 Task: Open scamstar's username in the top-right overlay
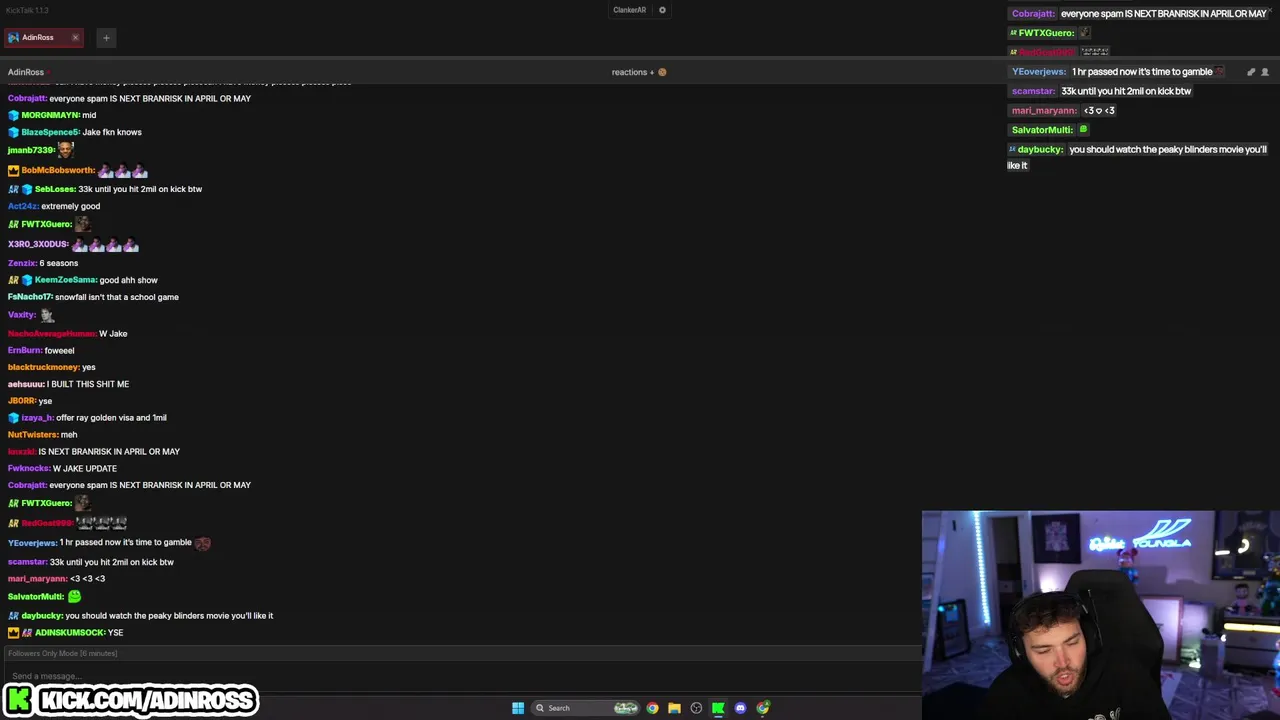(x=1033, y=91)
